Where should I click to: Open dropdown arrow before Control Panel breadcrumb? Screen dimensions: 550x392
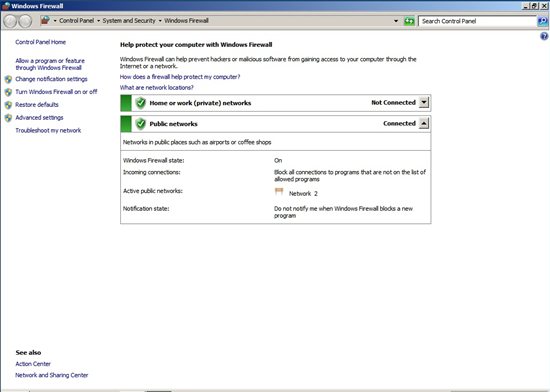[x=55, y=21]
